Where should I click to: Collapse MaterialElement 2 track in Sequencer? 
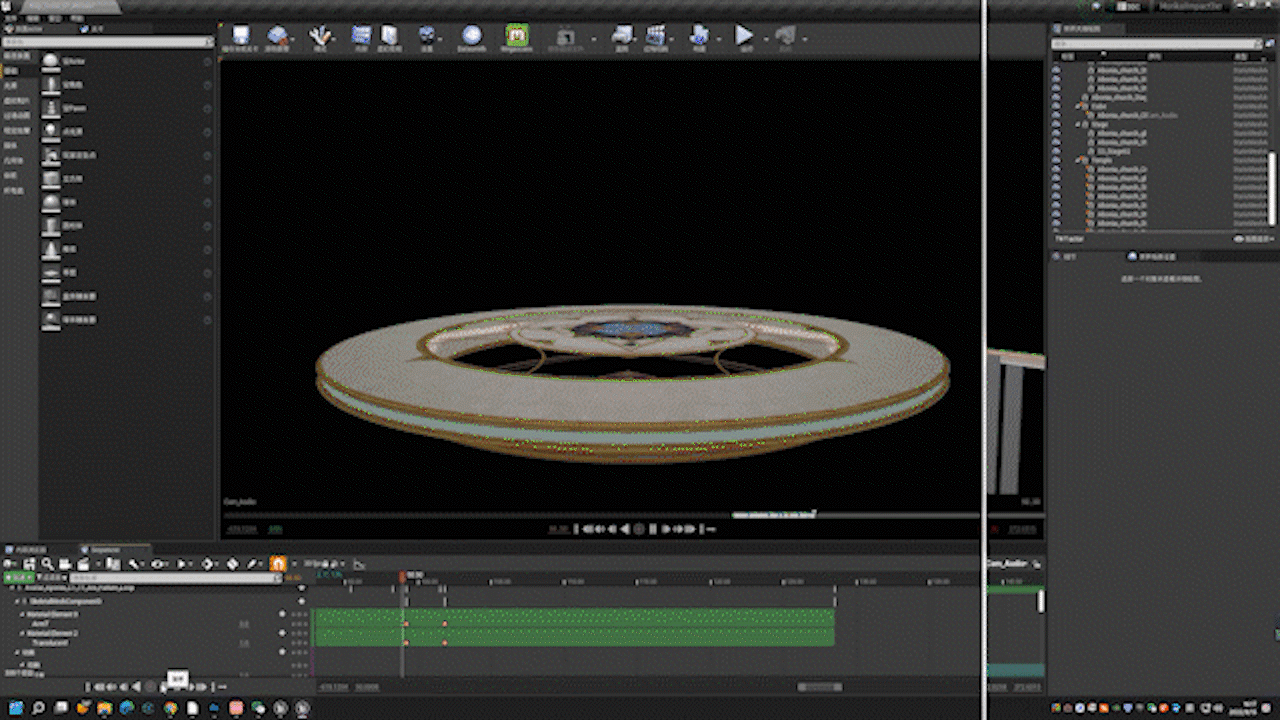[x=22, y=633]
